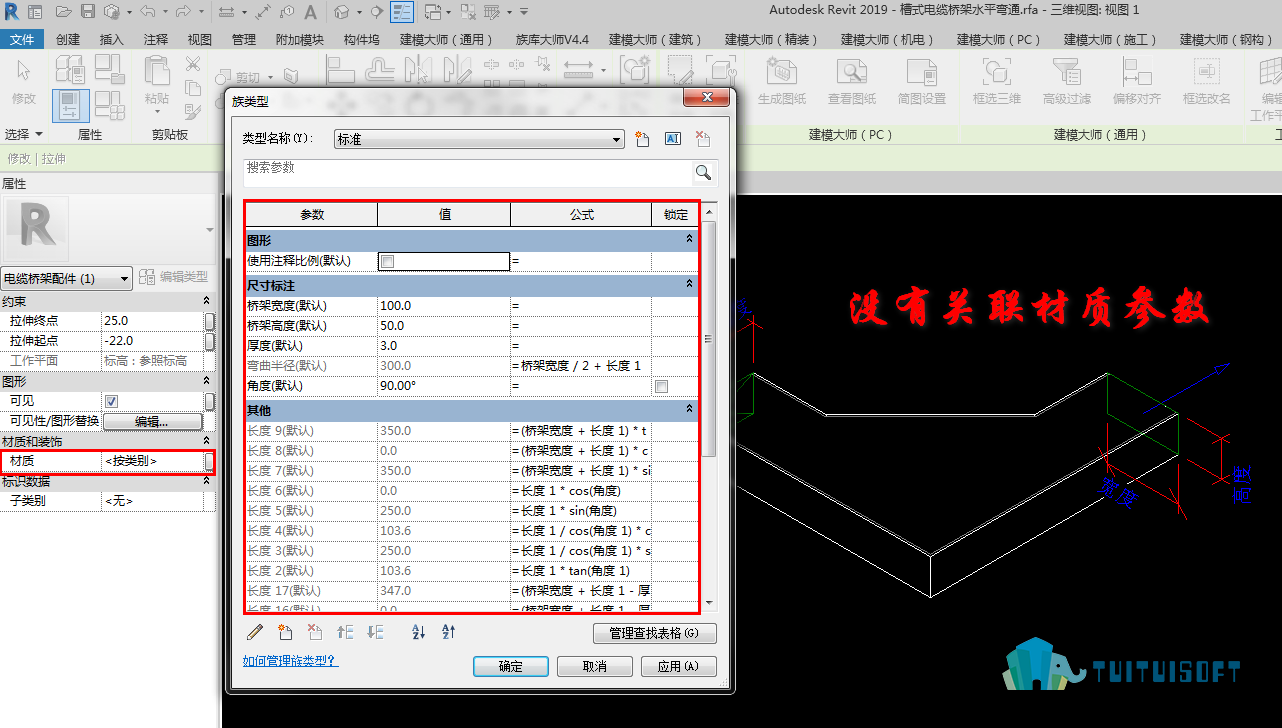
Task: Click the 搜索参数 search field
Action: click(468, 173)
